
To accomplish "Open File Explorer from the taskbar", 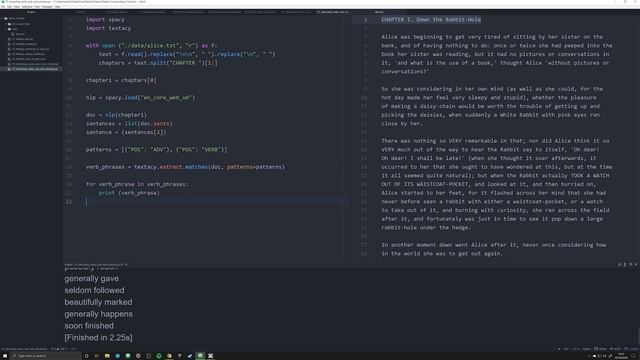I will tap(107, 356).
